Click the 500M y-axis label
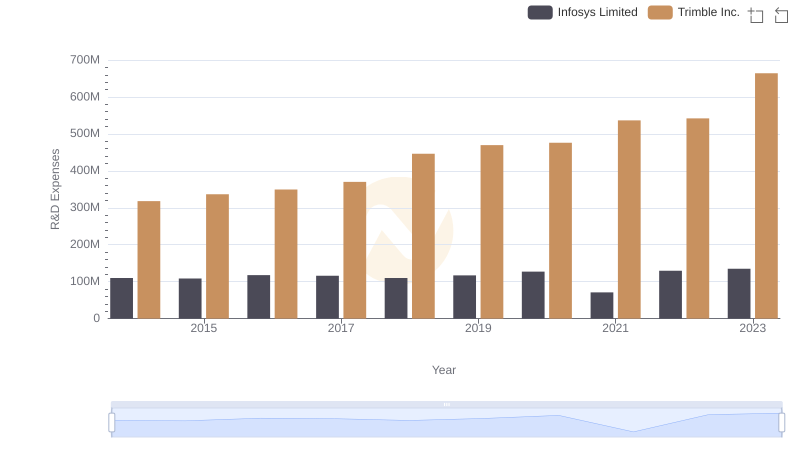This screenshot has width=800, height=461. [x=85, y=134]
